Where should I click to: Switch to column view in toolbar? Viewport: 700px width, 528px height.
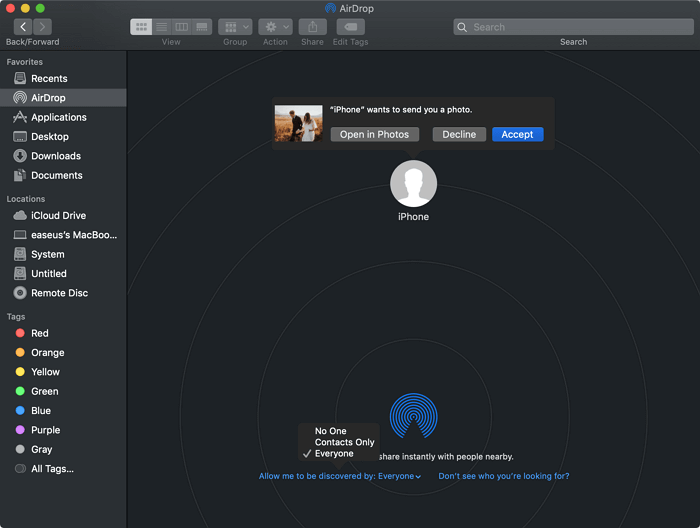pyautogui.click(x=181, y=27)
